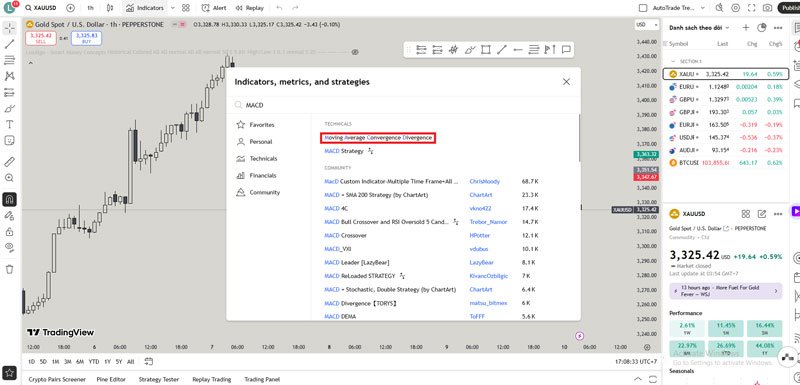The height and width of the screenshot is (385, 800).
Task: Collapse the indicator legend chevron
Action: (x=30, y=63)
